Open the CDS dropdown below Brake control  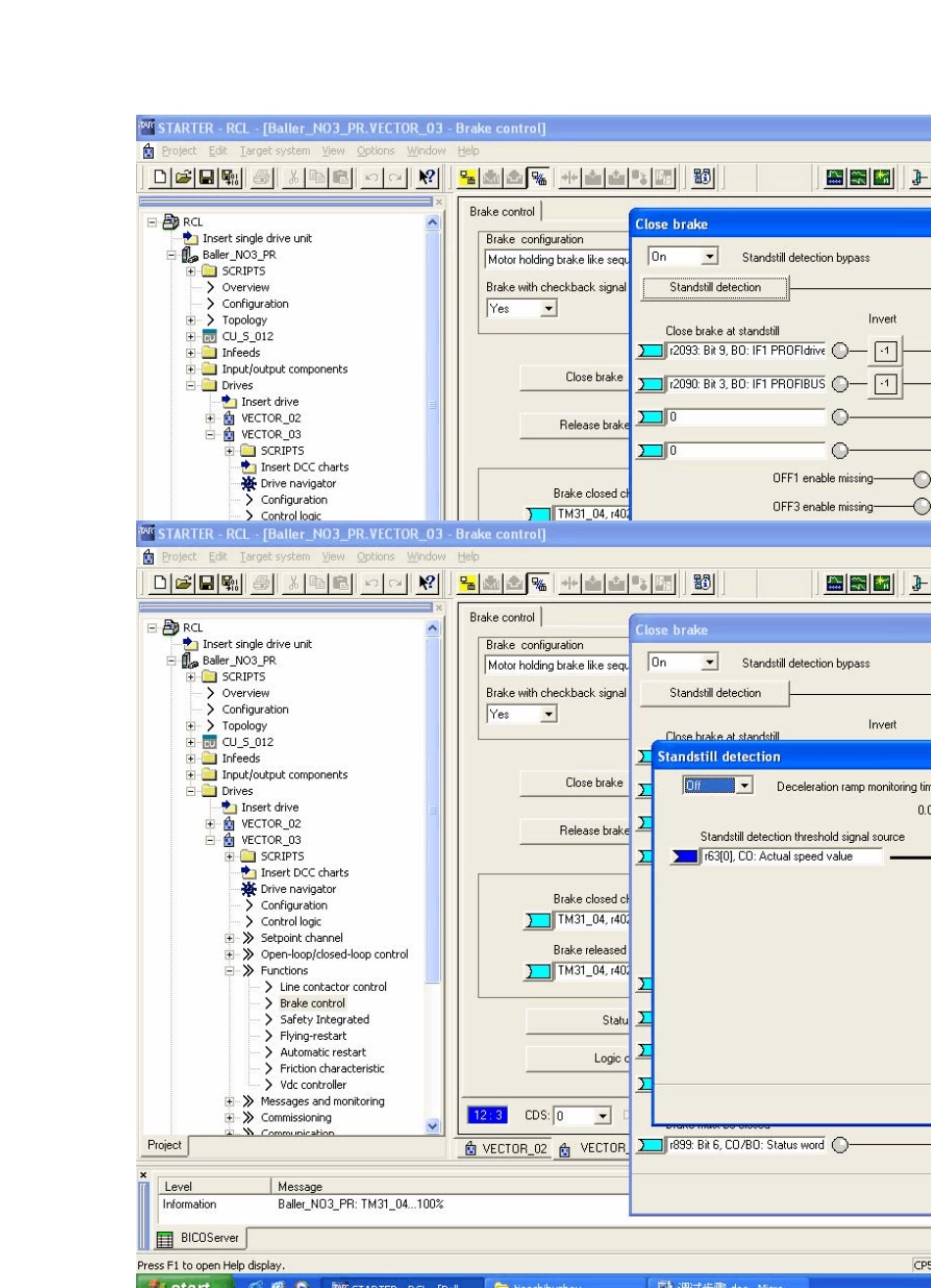pos(604,1116)
